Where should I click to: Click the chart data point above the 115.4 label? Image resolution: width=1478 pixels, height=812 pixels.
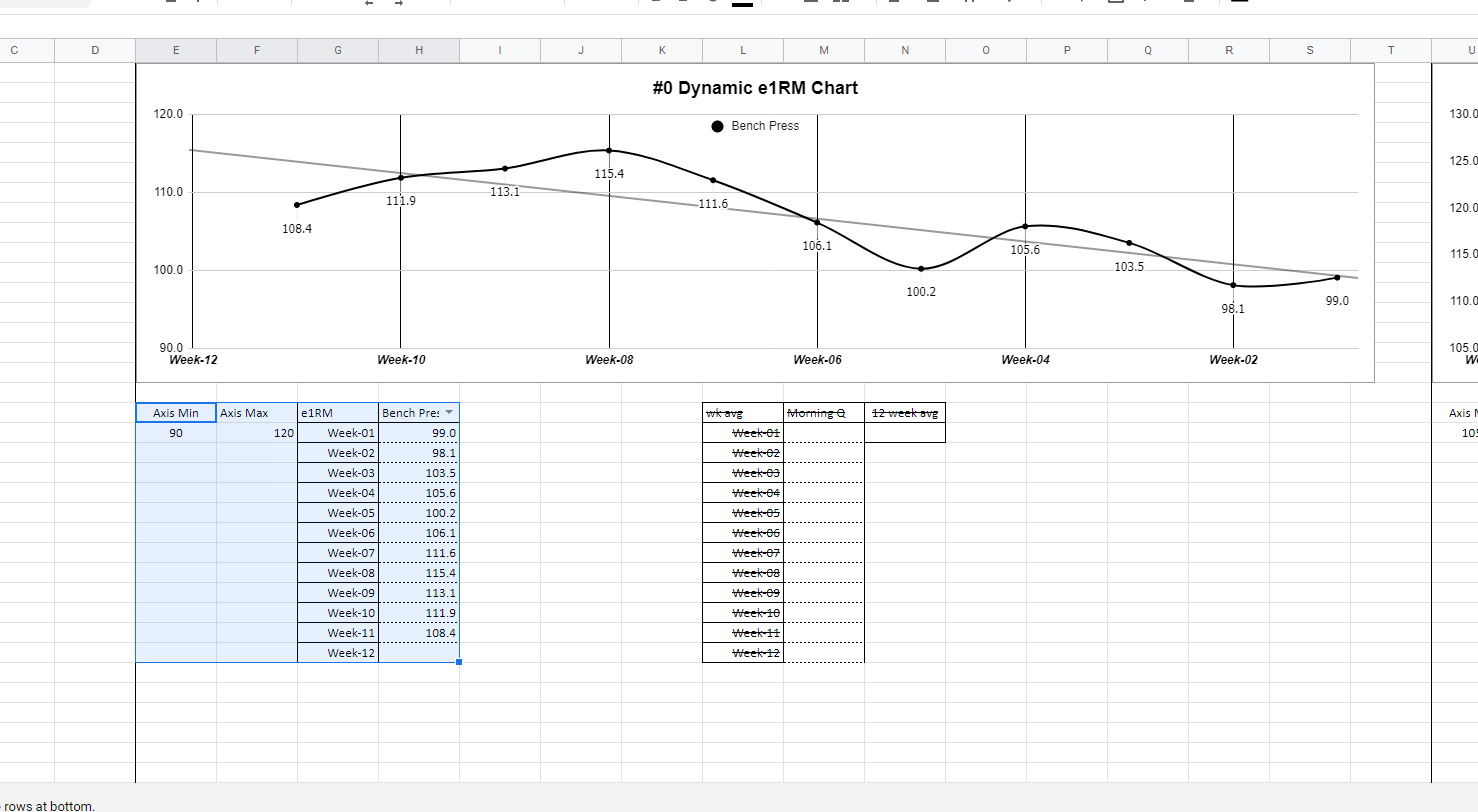(x=609, y=150)
